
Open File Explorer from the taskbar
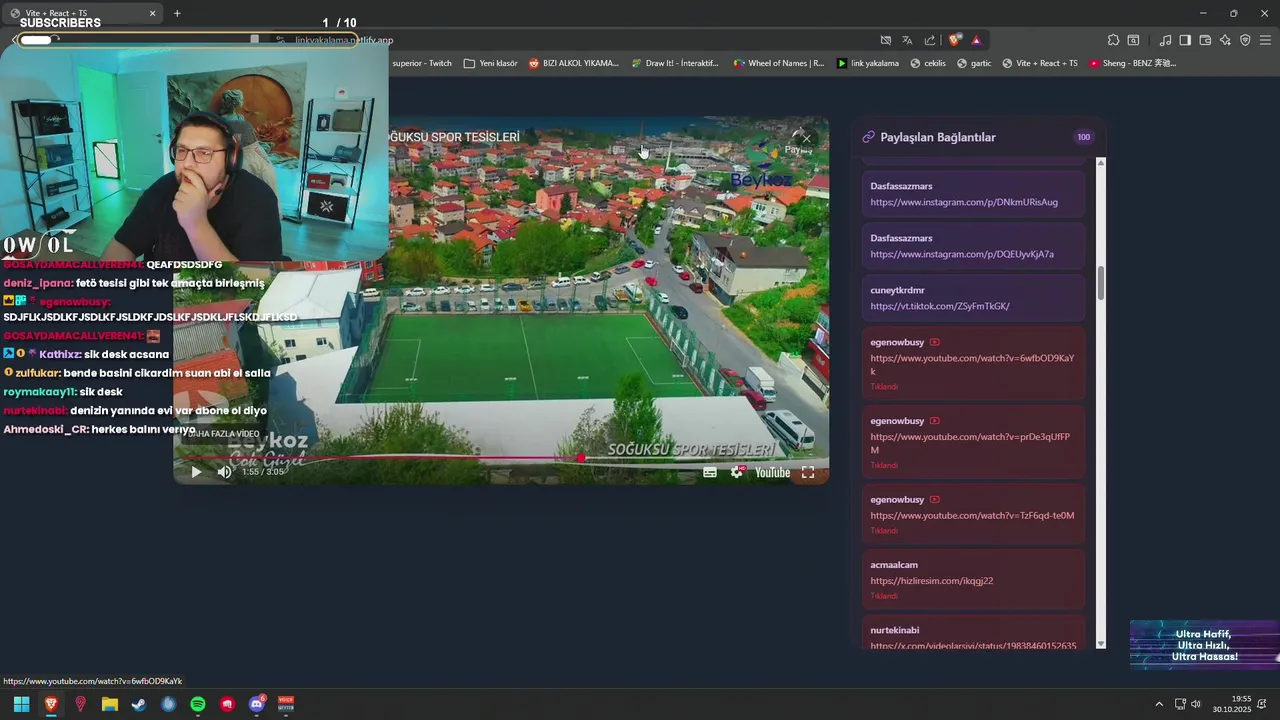(110, 704)
